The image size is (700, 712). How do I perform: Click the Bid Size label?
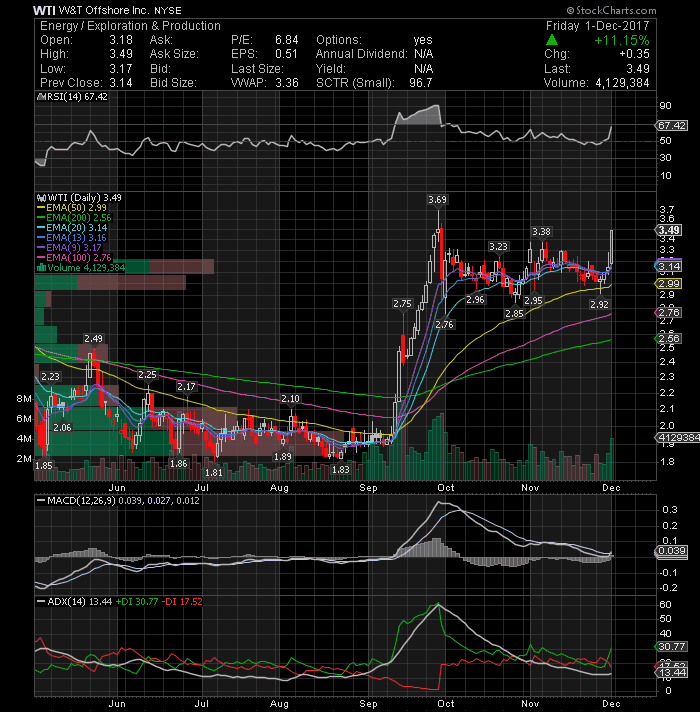[173, 83]
